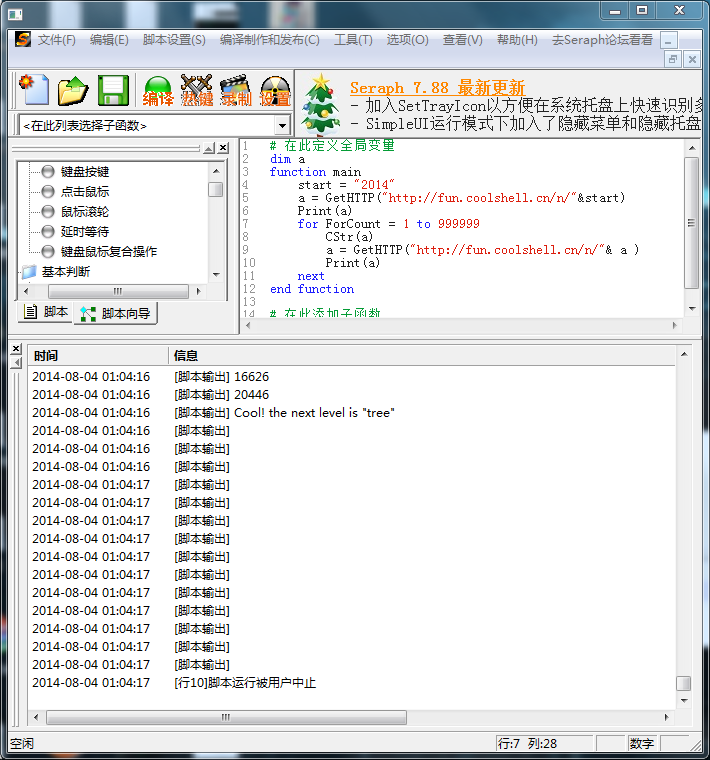The width and height of the screenshot is (710, 760).
Task: Click code editor horizontal scroll right arrow
Action: tap(675, 326)
